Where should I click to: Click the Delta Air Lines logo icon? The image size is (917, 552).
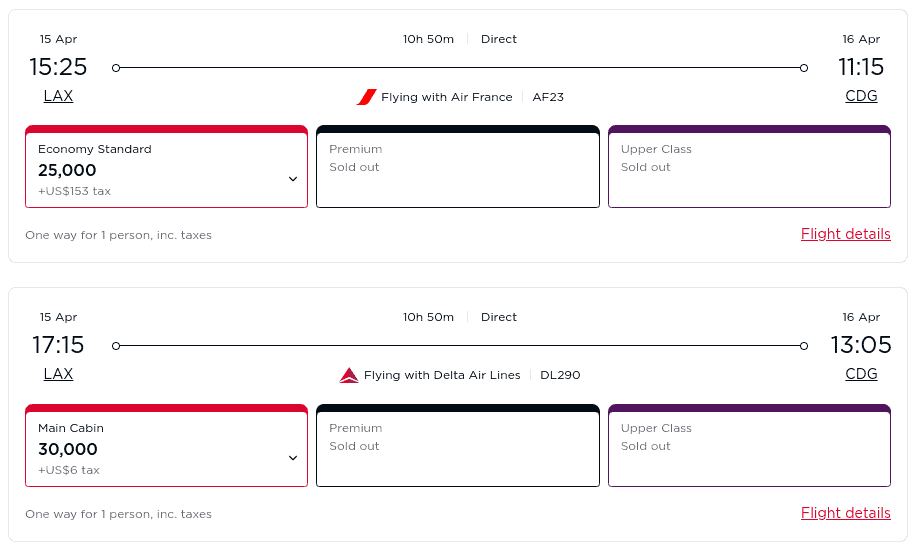[x=349, y=376]
